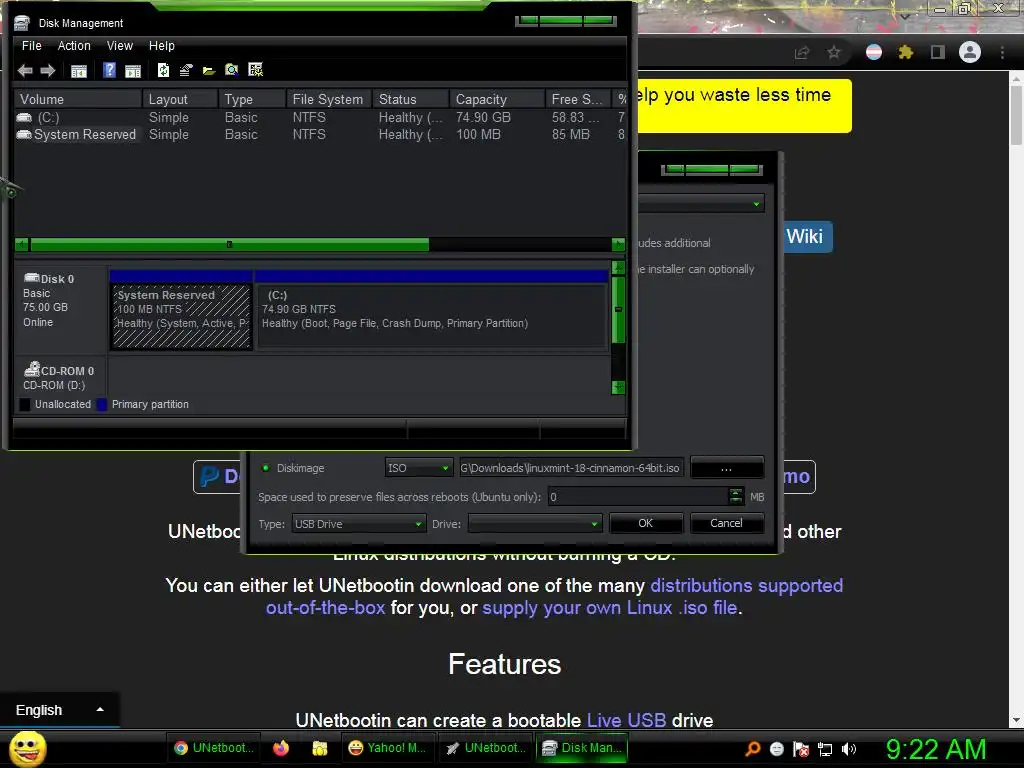Select the (C:) drive icon in volume list
This screenshot has height=768, width=1024.
pyautogui.click(x=24, y=118)
